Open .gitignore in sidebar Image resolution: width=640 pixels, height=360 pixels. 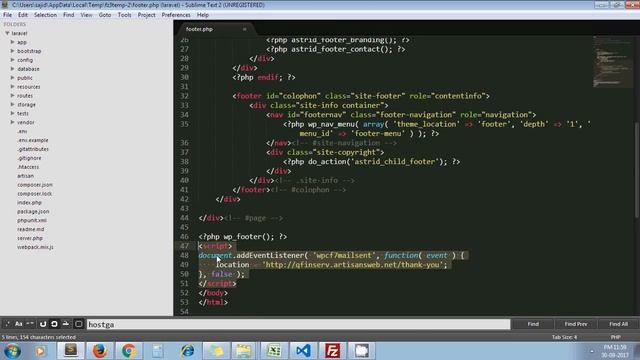29,158
